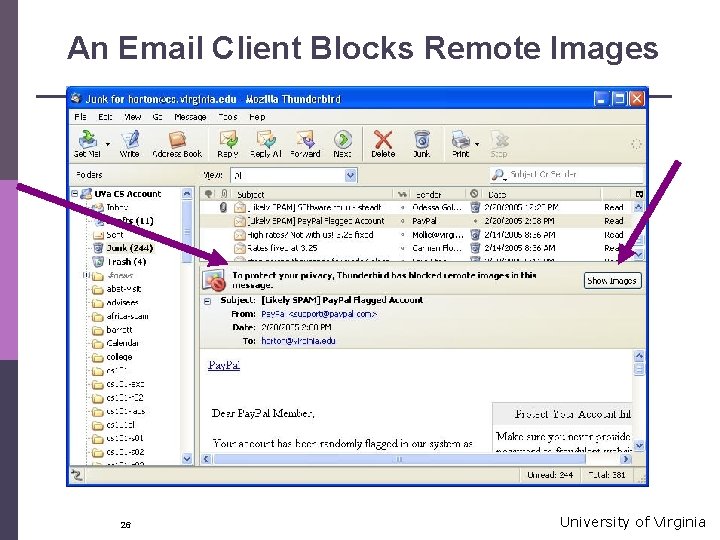Click the Delete red X icon
720x540 pixels.
(x=383, y=143)
